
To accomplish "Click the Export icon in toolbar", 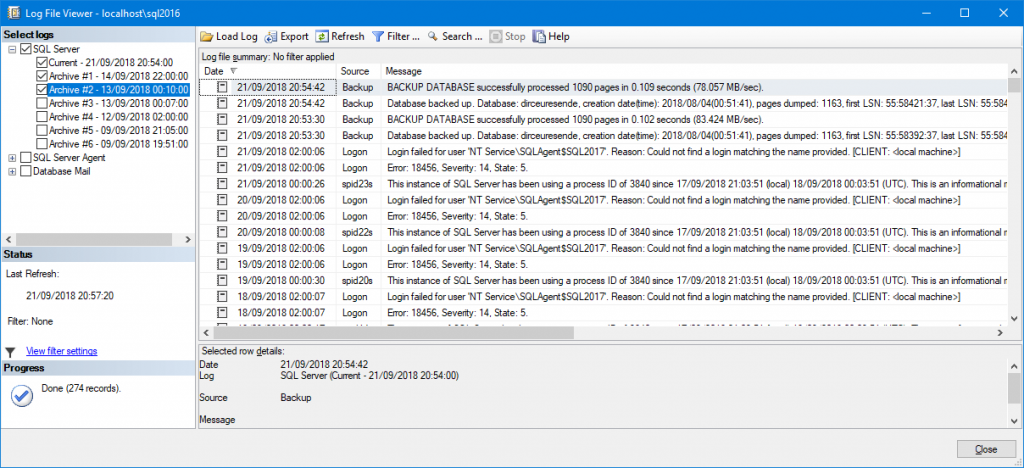I will [x=271, y=37].
